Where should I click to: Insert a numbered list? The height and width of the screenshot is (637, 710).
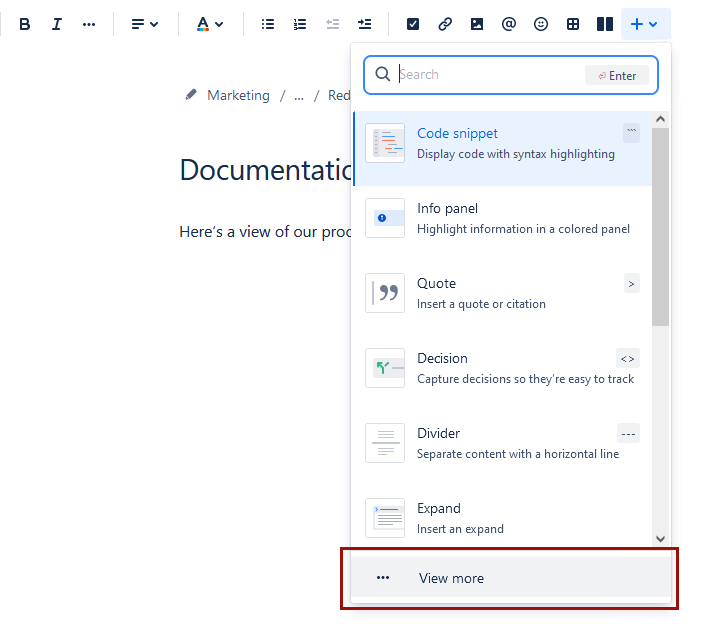(x=300, y=24)
